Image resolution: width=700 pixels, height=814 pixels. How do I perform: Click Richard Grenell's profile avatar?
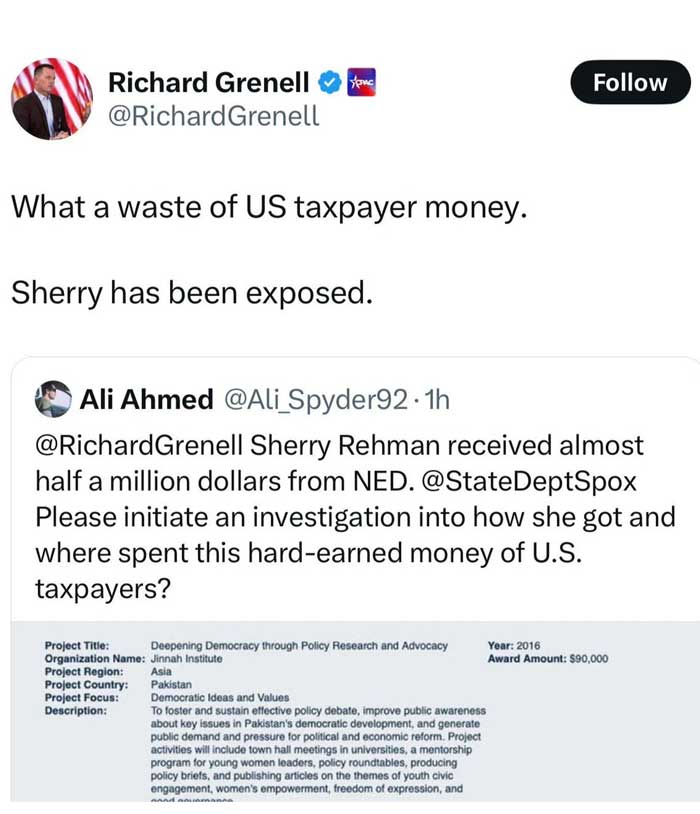click(52, 100)
